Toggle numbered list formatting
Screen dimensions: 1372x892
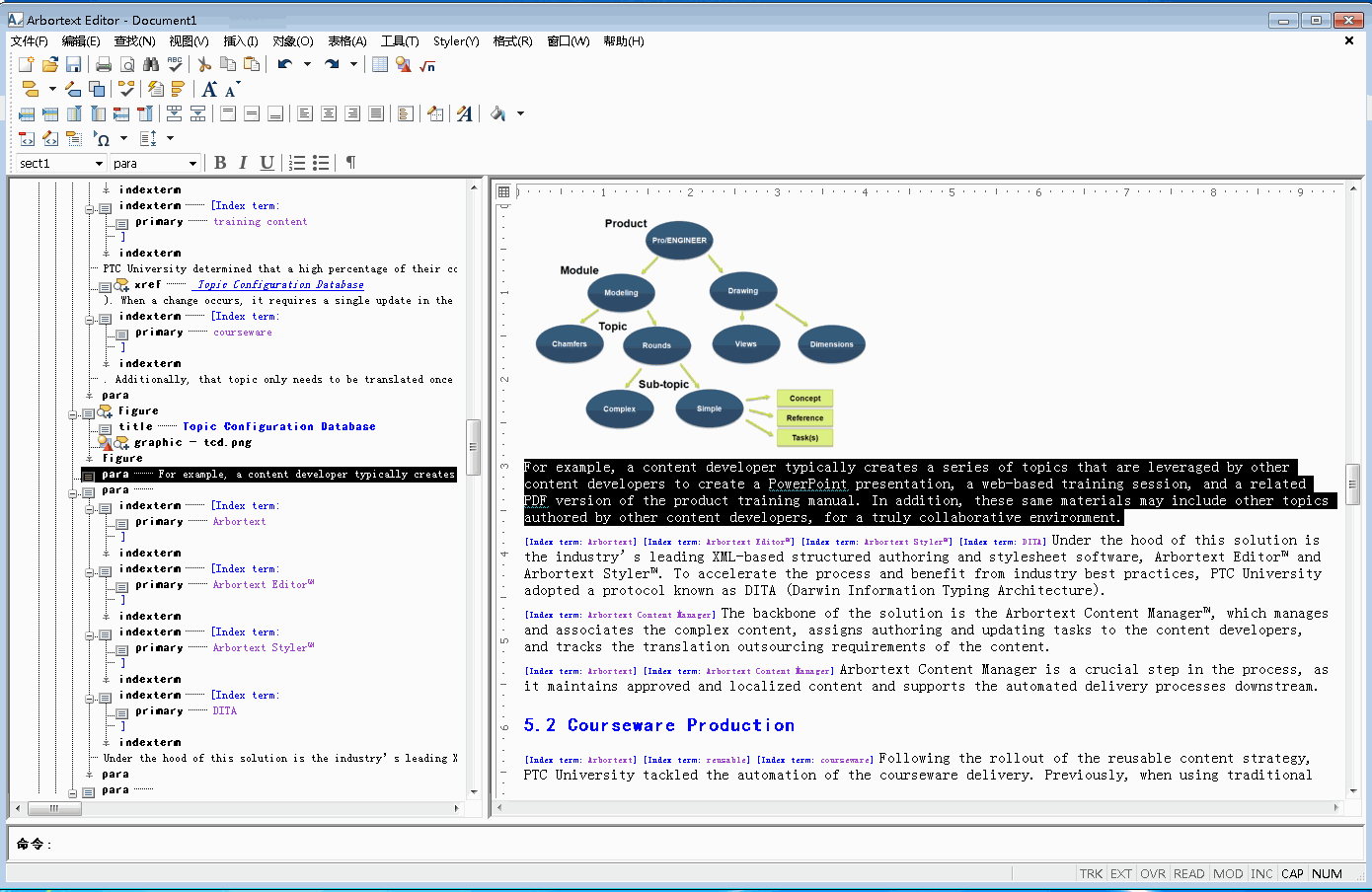point(297,163)
